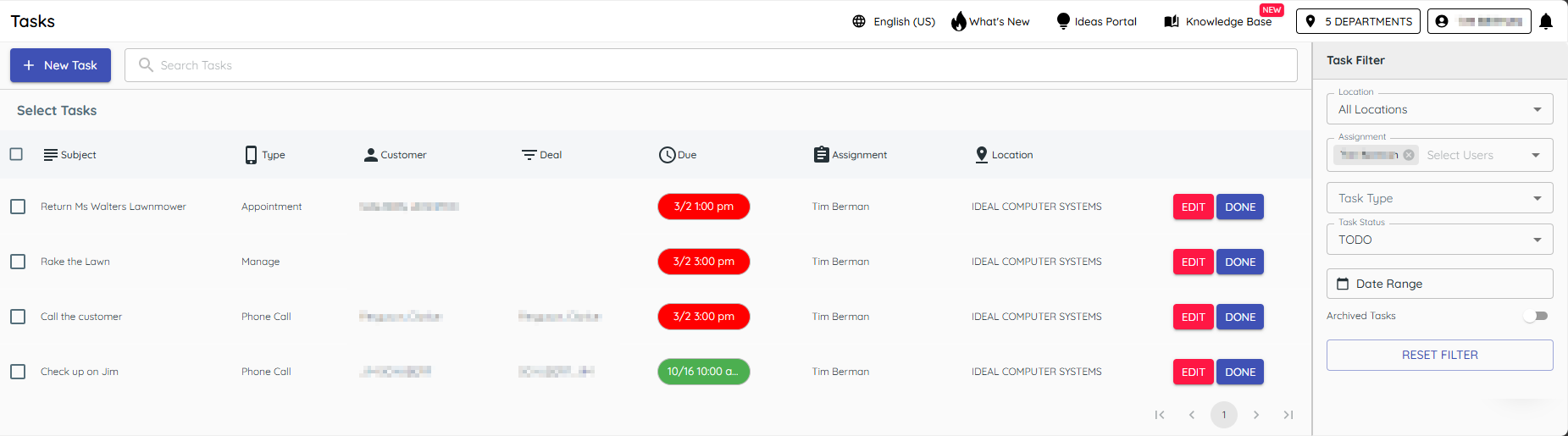This screenshot has width=1568, height=436.
Task: Sort by Subject column header
Action: [69, 155]
